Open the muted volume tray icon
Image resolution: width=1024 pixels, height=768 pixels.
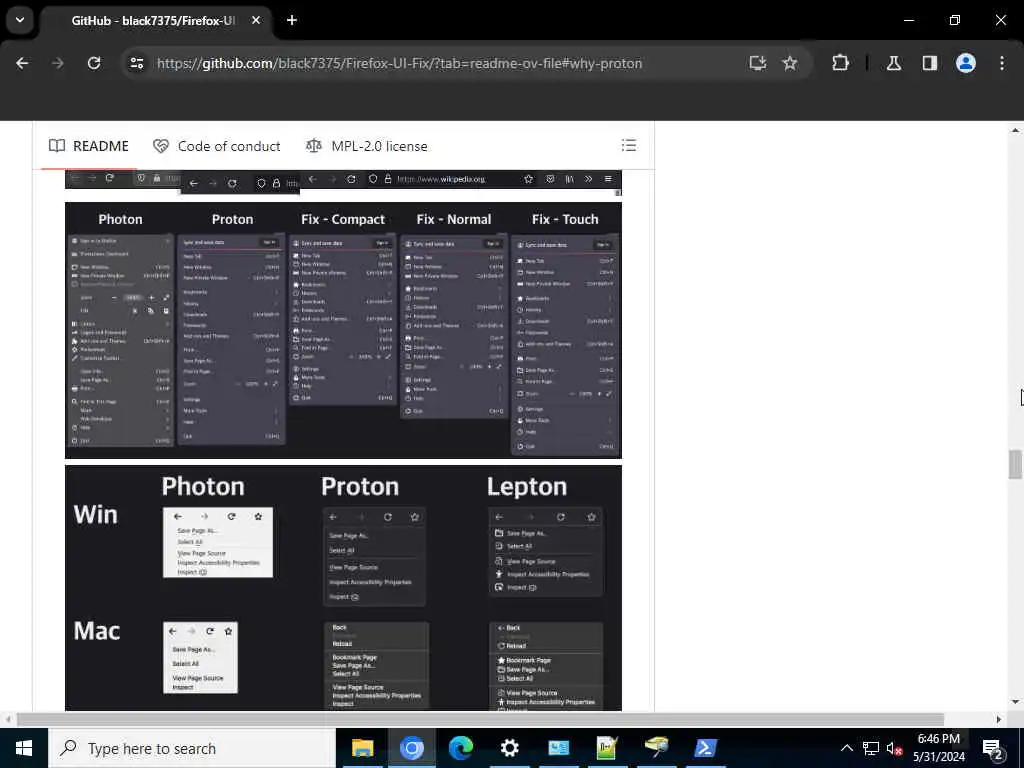pos(895,748)
